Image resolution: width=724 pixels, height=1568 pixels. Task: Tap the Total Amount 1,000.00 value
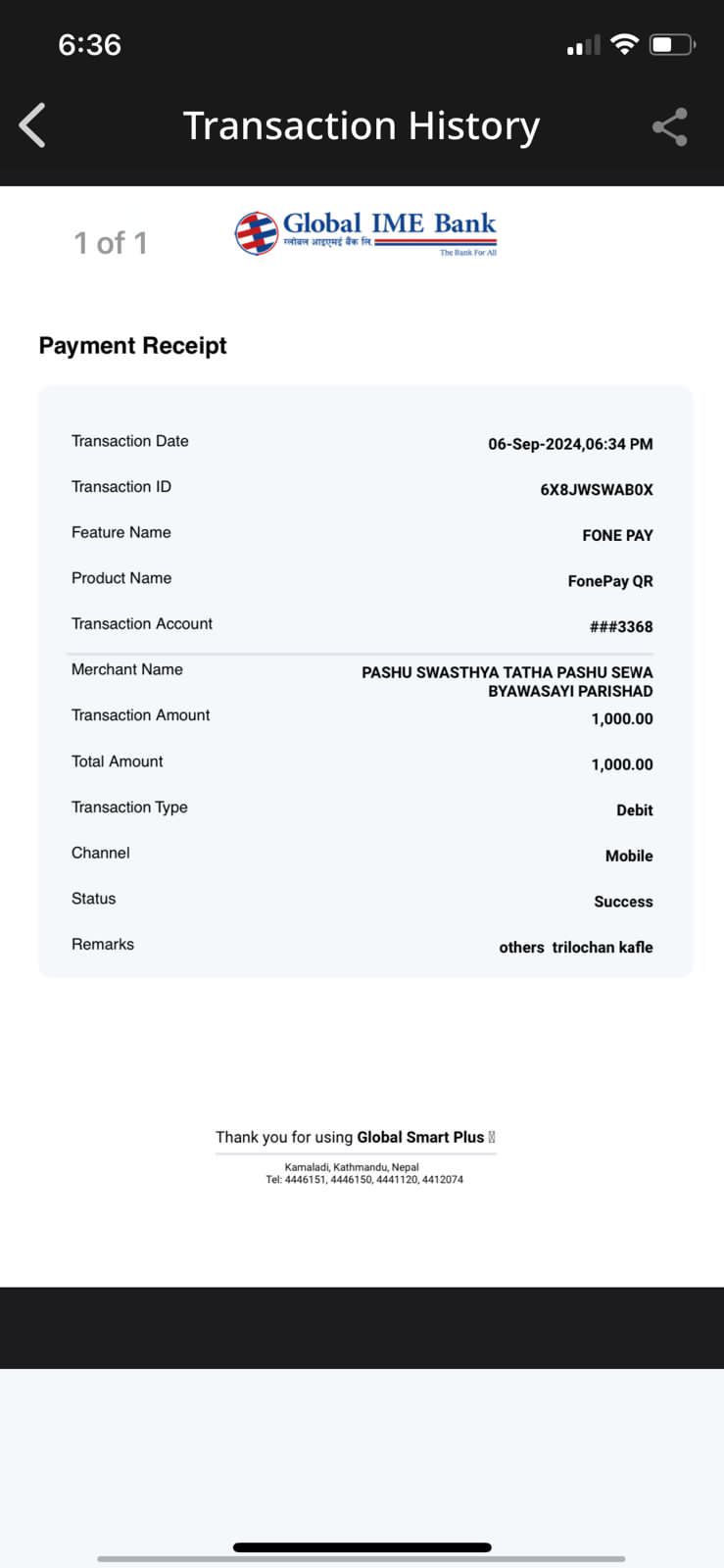[x=622, y=764]
